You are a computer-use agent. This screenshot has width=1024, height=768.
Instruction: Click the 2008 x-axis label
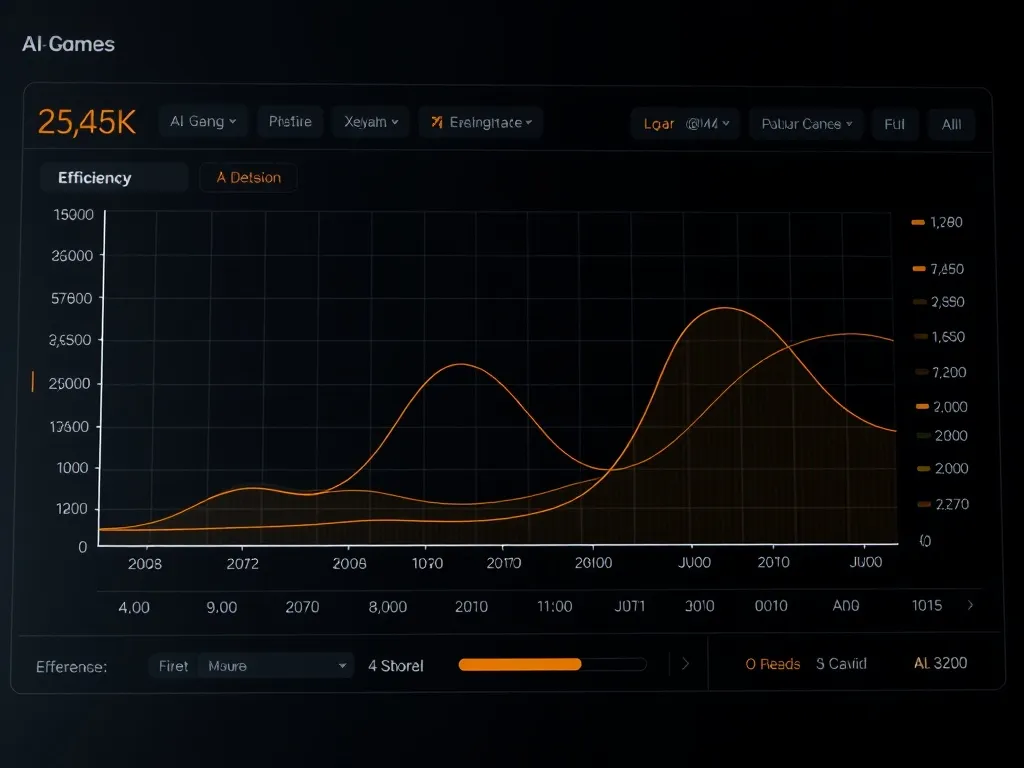pos(144,564)
